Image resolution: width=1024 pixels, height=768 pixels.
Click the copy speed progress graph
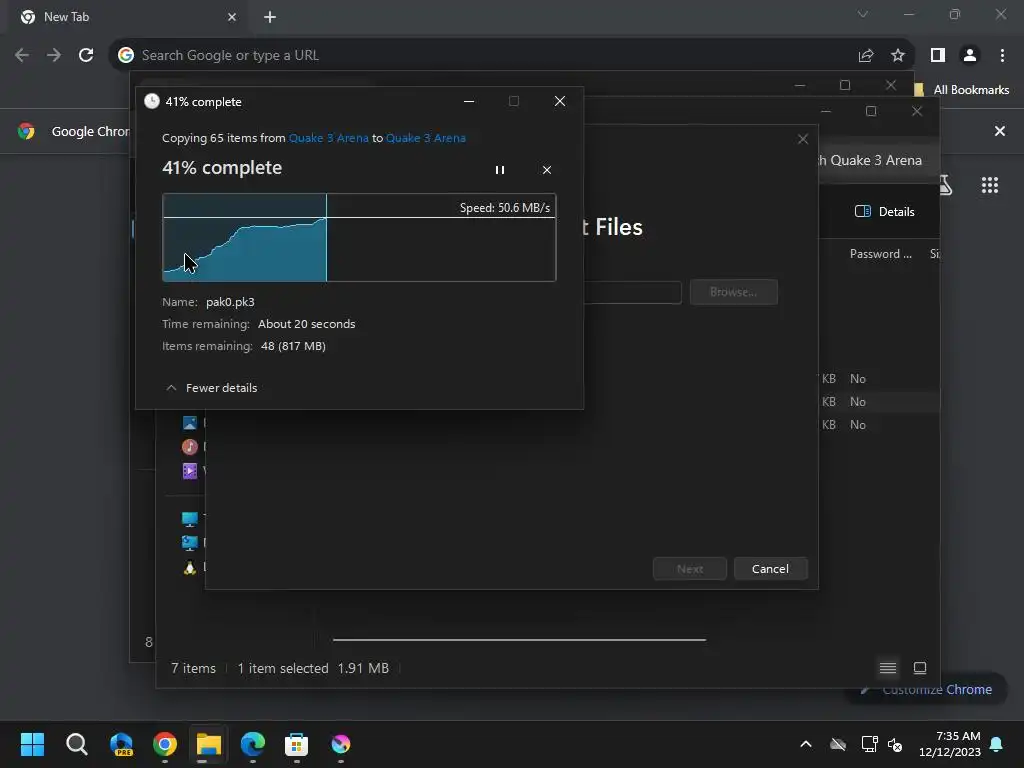(x=359, y=238)
